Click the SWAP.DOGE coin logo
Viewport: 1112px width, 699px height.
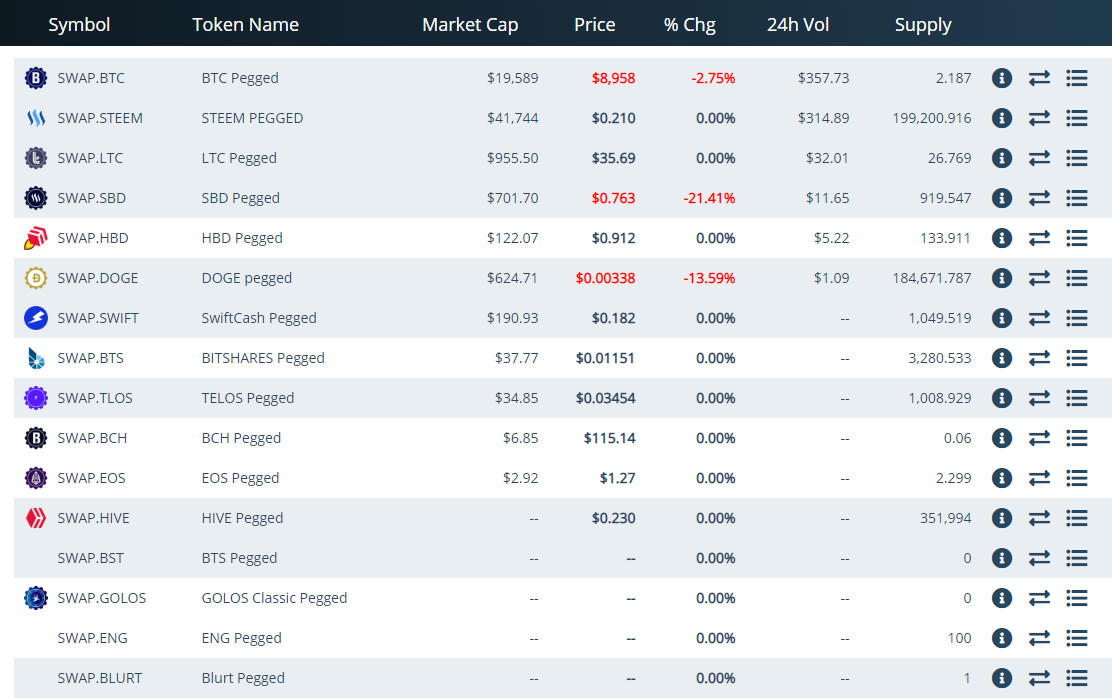35,278
